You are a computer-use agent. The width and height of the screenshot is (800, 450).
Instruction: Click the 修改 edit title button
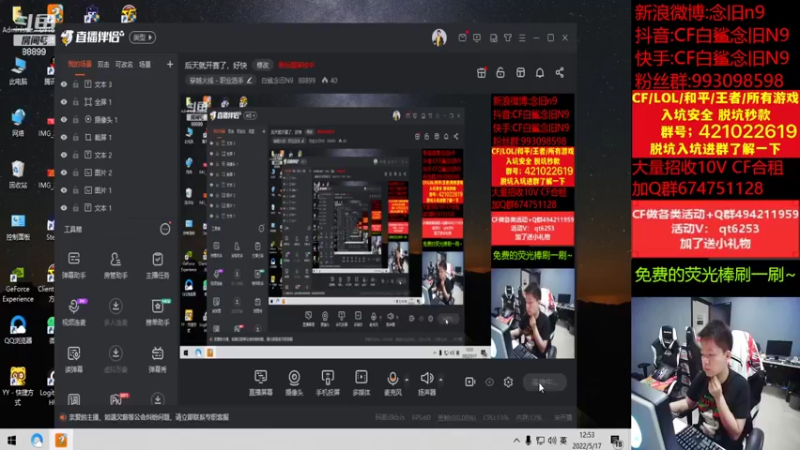[x=263, y=65]
